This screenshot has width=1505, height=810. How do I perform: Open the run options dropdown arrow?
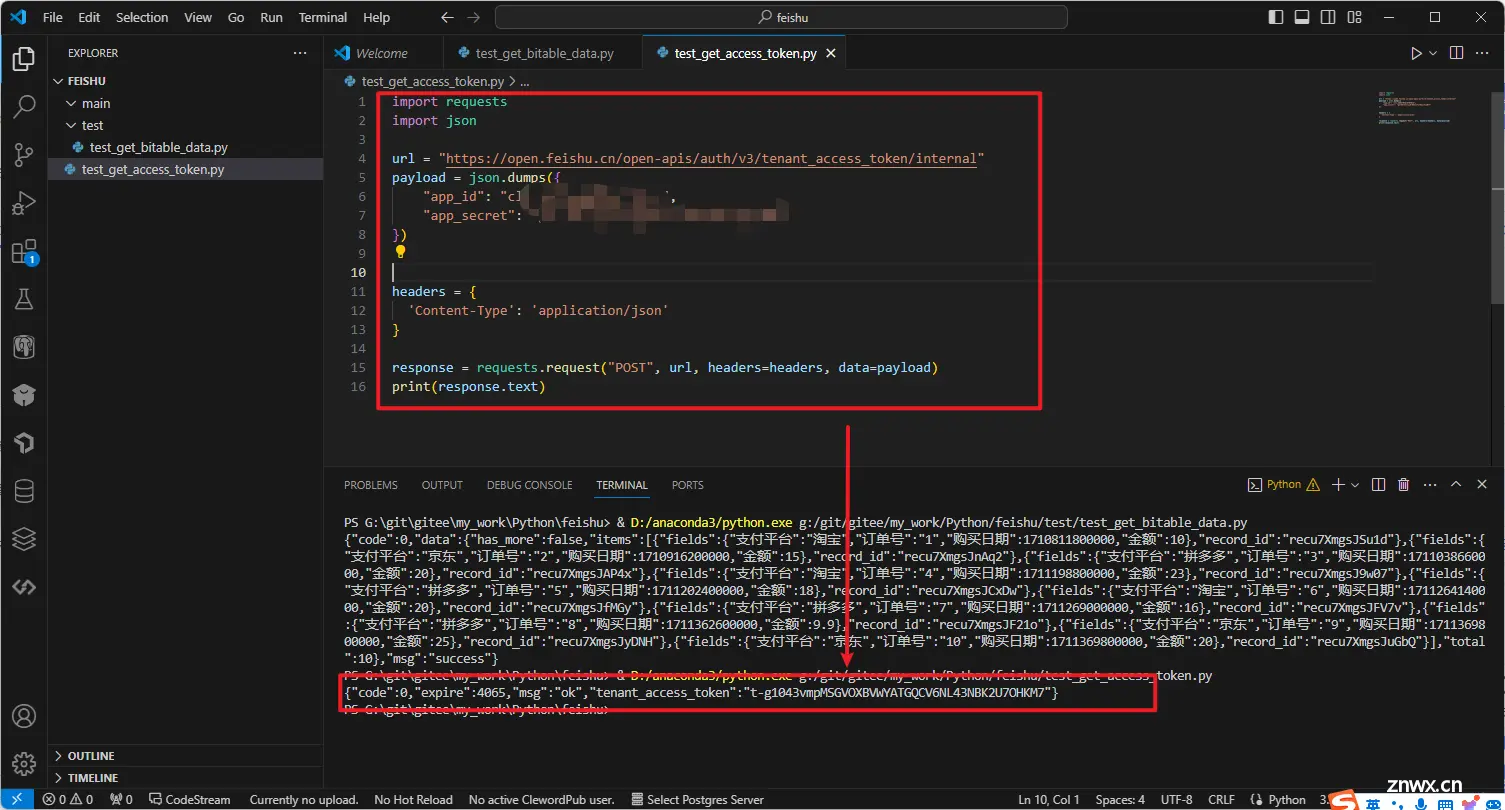(1433, 53)
